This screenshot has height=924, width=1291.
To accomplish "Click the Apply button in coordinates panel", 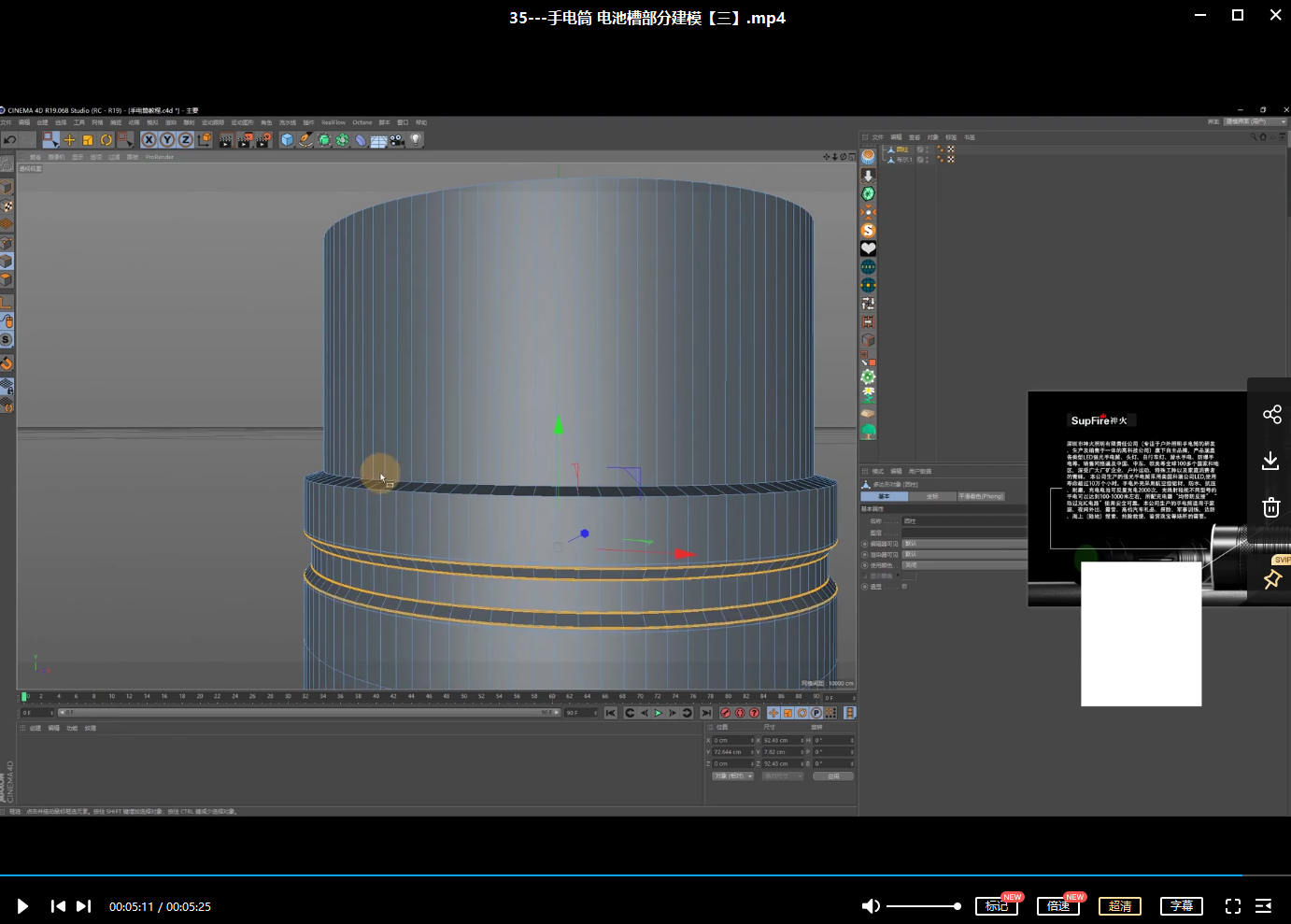I will click(833, 776).
